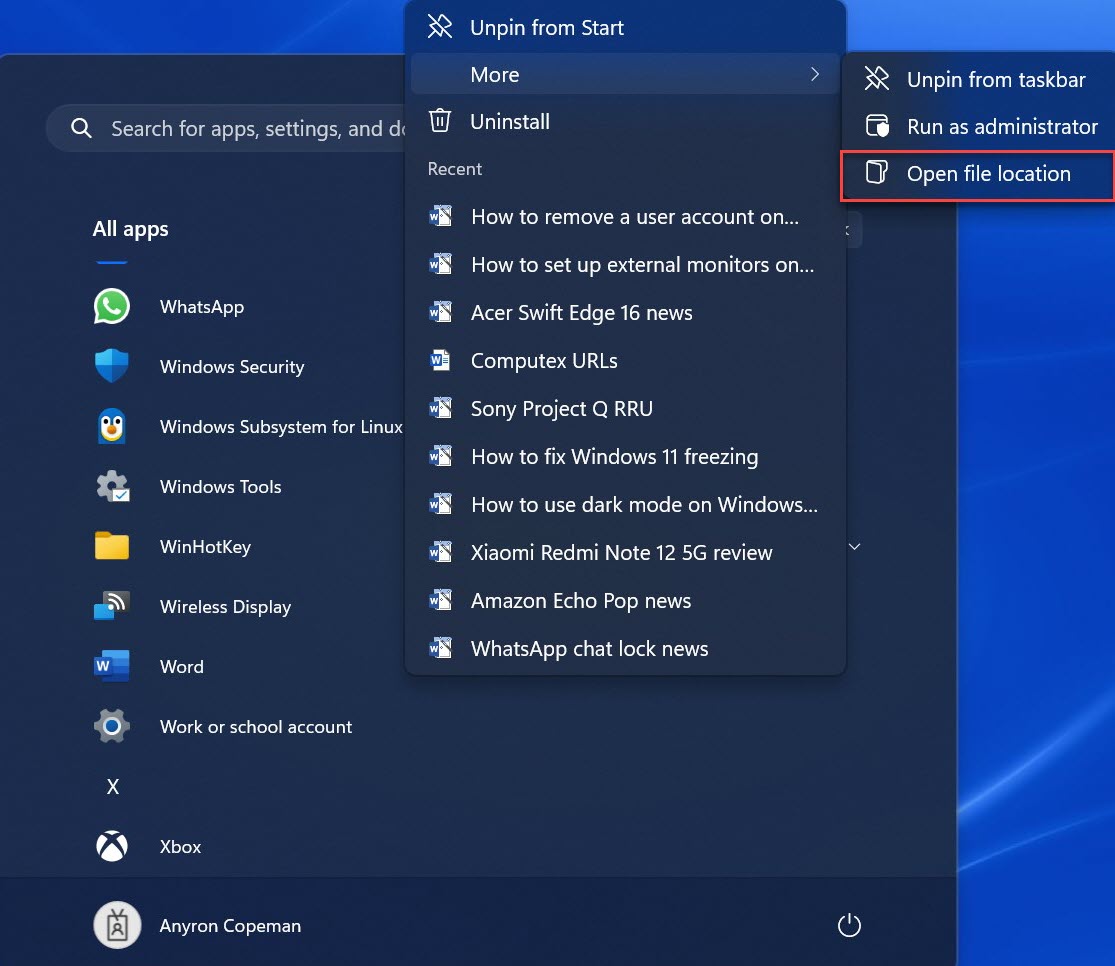Click the X letter section header
The width and height of the screenshot is (1115, 966).
(112, 786)
